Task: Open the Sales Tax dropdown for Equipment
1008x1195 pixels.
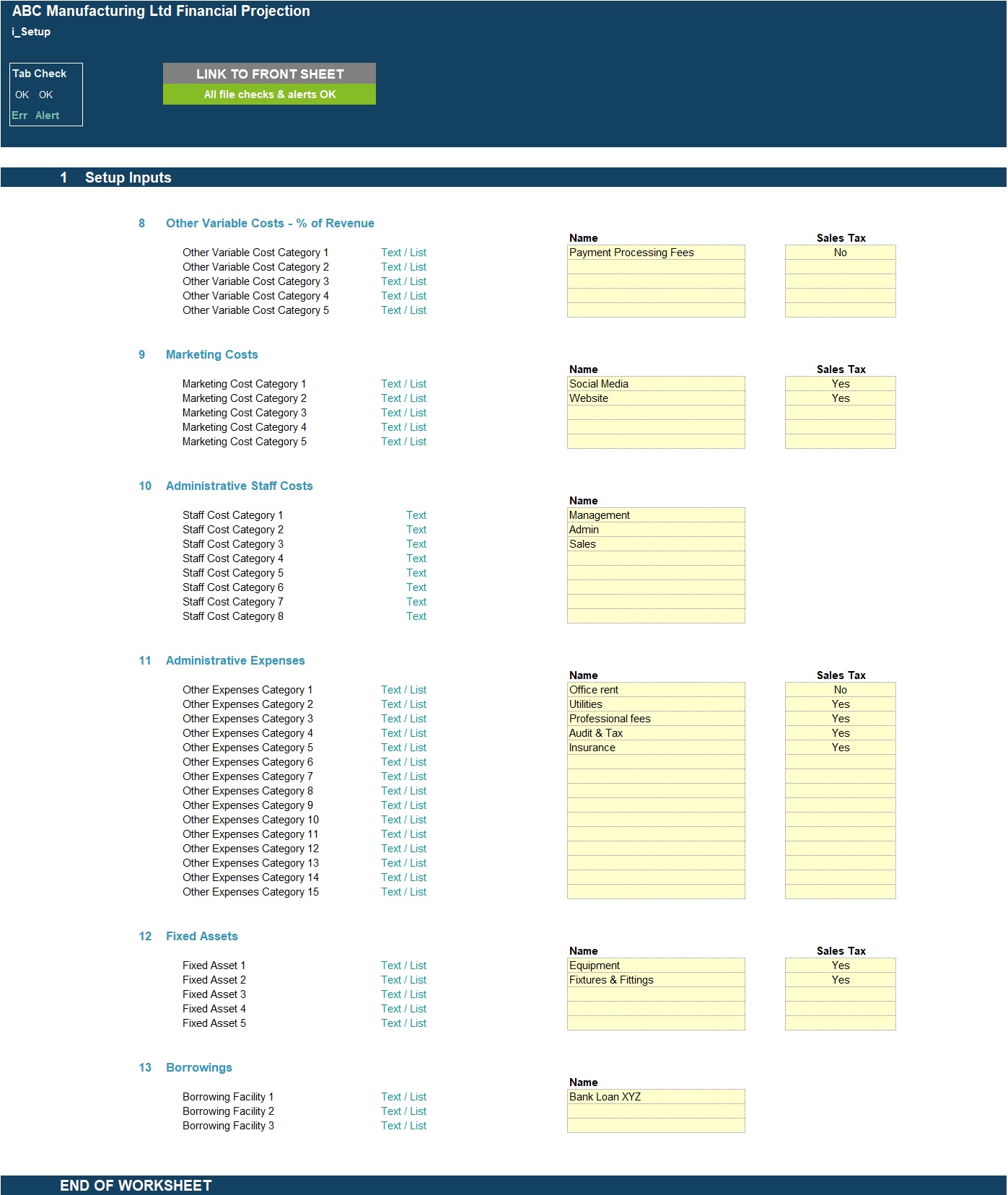Action: coord(841,966)
